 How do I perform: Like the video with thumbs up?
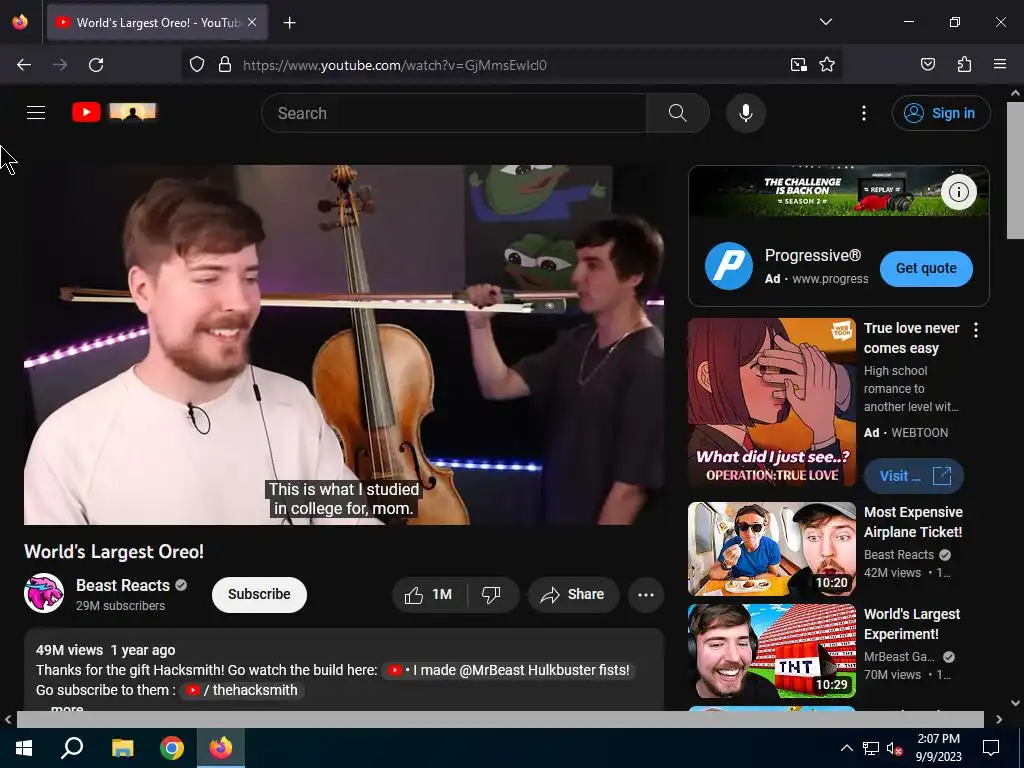[428, 594]
